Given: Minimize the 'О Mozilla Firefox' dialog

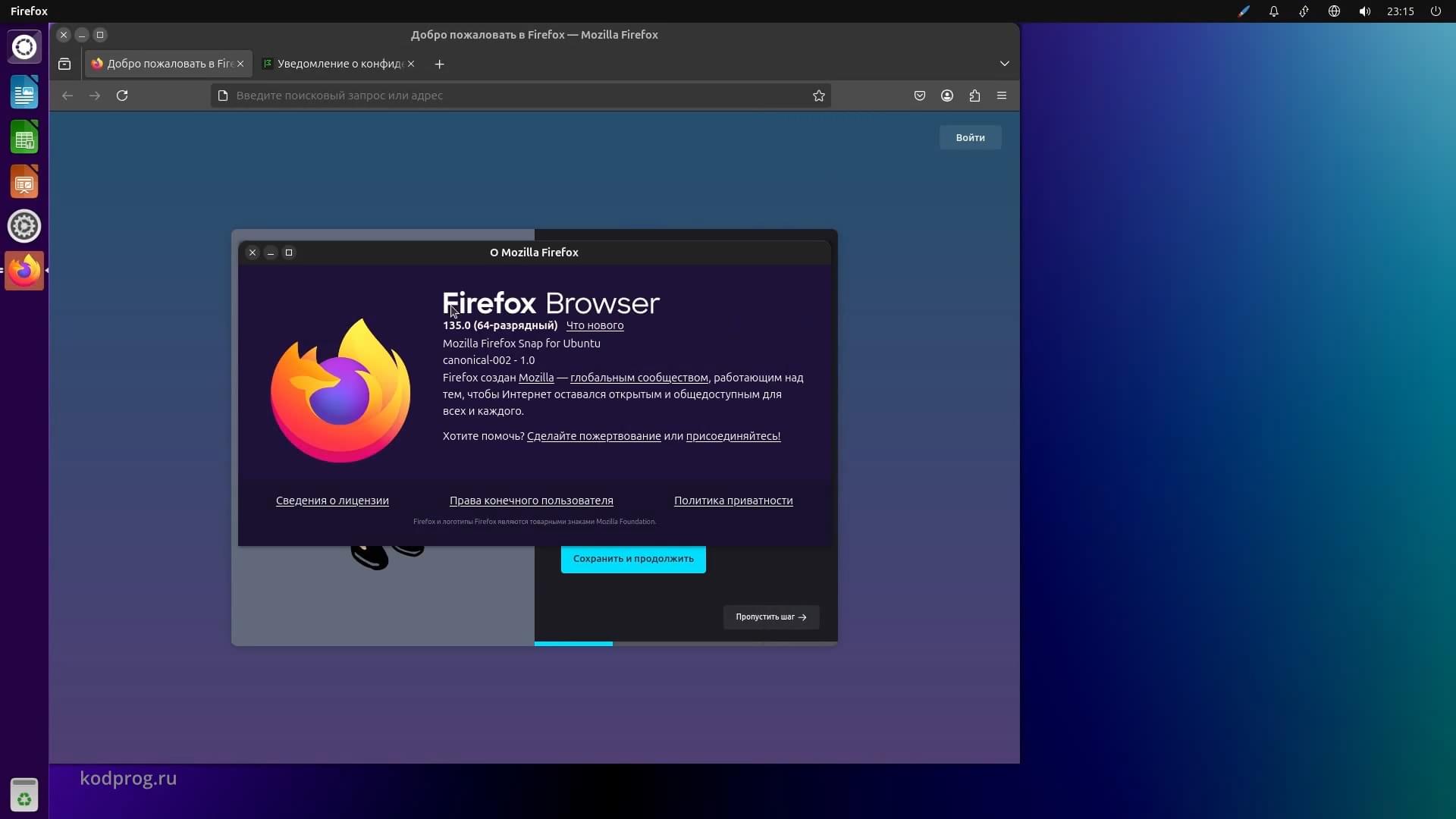Looking at the screenshot, I should tap(271, 253).
